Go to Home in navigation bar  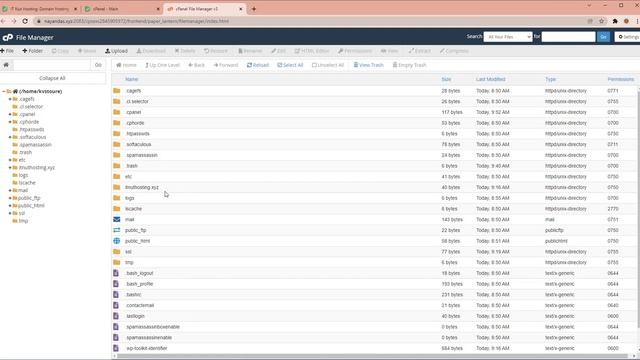tap(126, 65)
